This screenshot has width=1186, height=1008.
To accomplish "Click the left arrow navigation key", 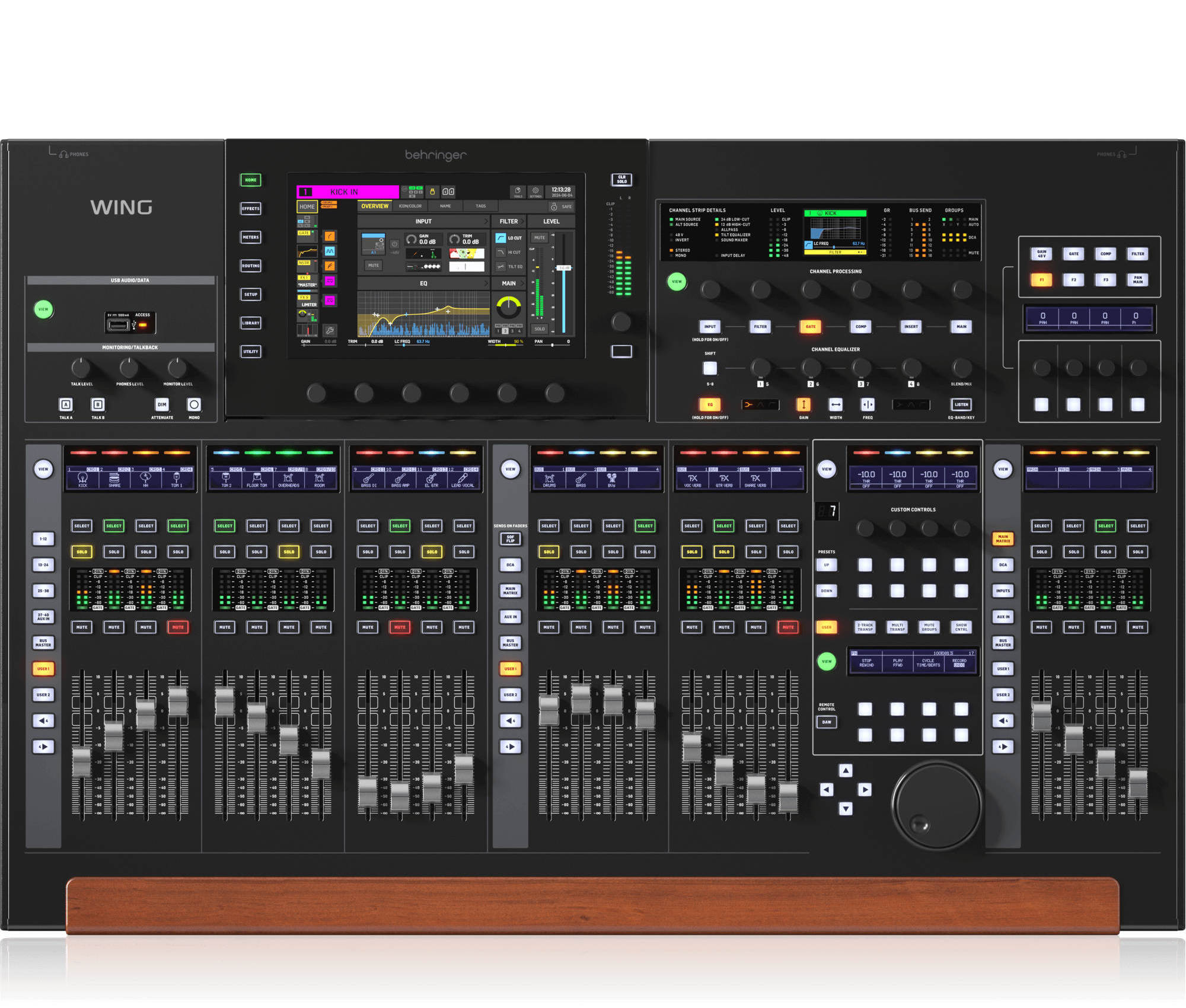I will (827, 789).
